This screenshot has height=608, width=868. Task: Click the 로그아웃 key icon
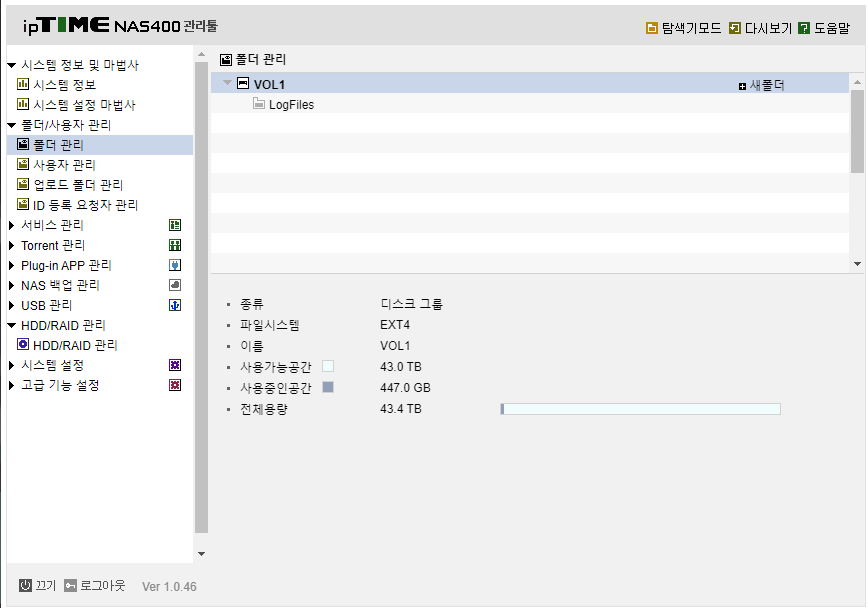[x=70, y=585]
